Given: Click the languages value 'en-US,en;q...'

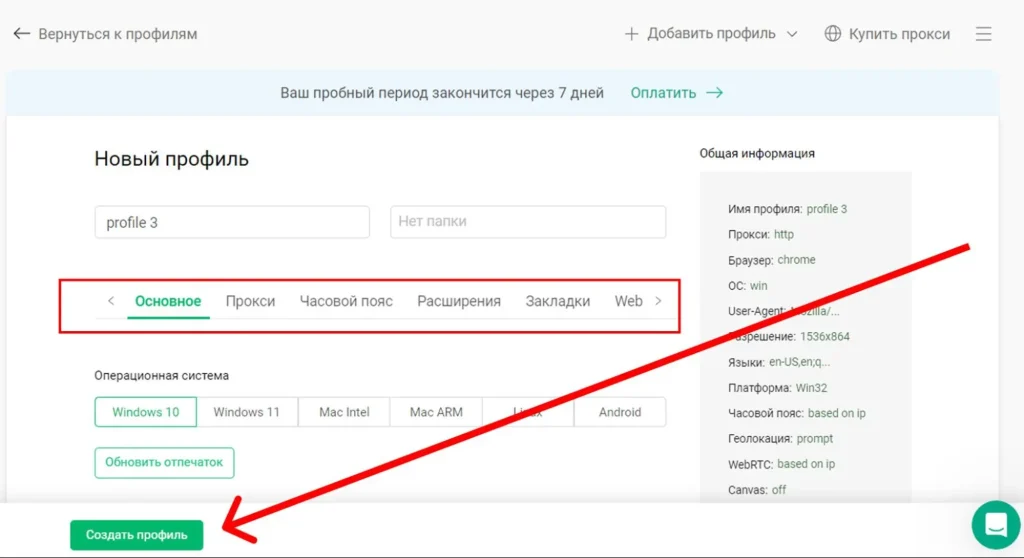Looking at the screenshot, I should (799, 362).
